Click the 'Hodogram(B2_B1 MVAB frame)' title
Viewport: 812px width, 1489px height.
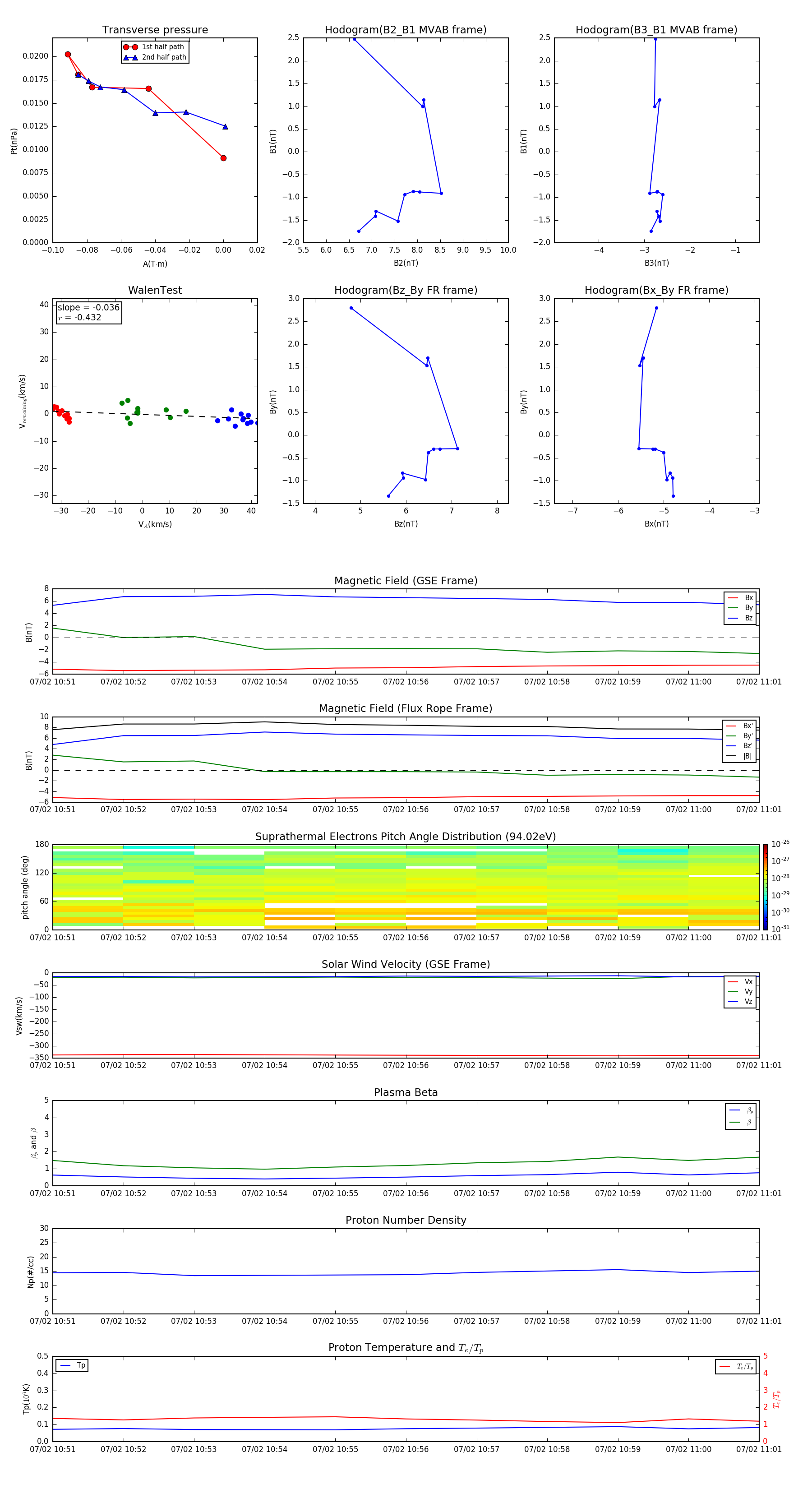point(406,29)
